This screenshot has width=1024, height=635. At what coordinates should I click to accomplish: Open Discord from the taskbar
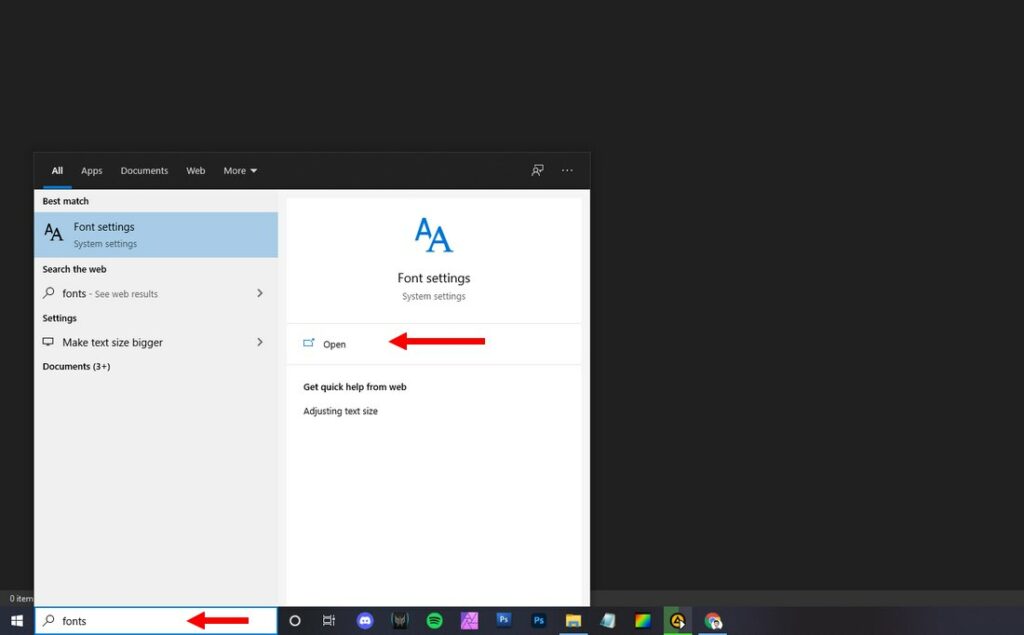(365, 620)
